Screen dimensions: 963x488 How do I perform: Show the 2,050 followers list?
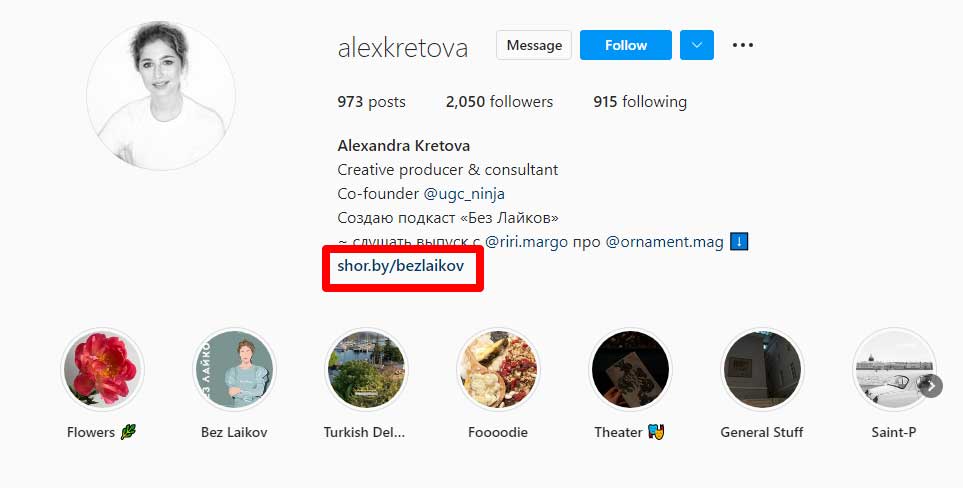[x=499, y=102]
